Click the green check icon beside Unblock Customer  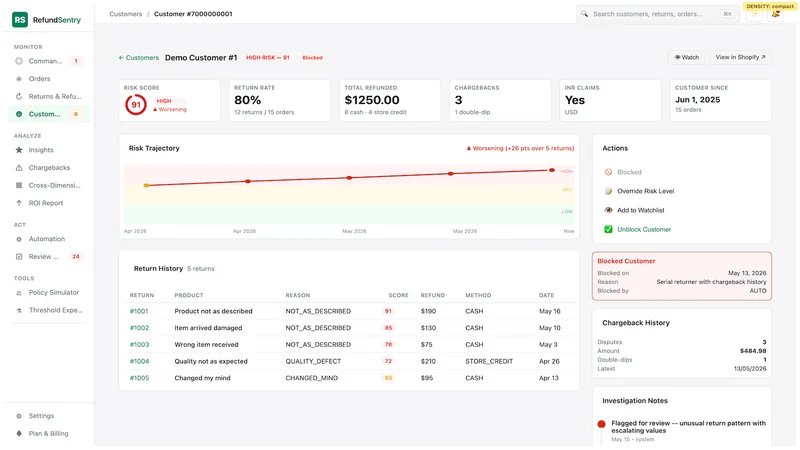608,230
